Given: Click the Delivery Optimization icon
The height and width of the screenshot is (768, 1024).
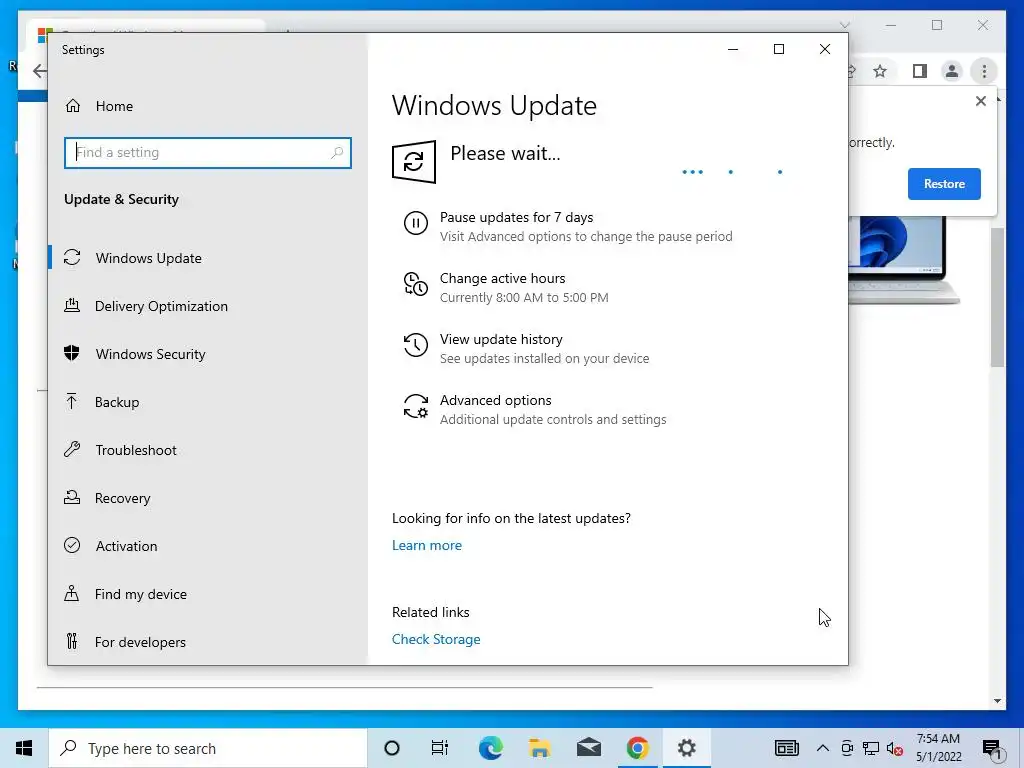Looking at the screenshot, I should tap(72, 305).
